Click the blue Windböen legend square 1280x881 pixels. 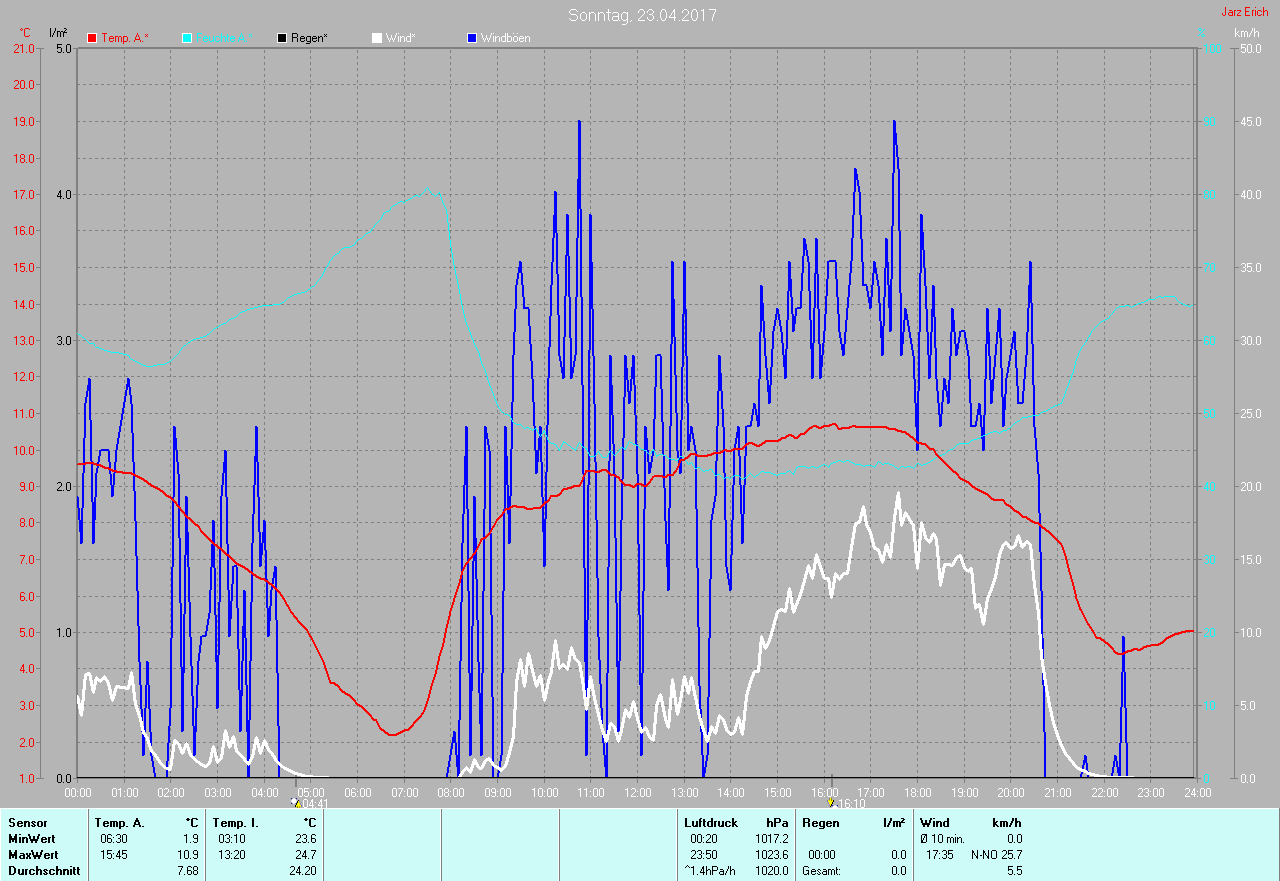(x=472, y=38)
